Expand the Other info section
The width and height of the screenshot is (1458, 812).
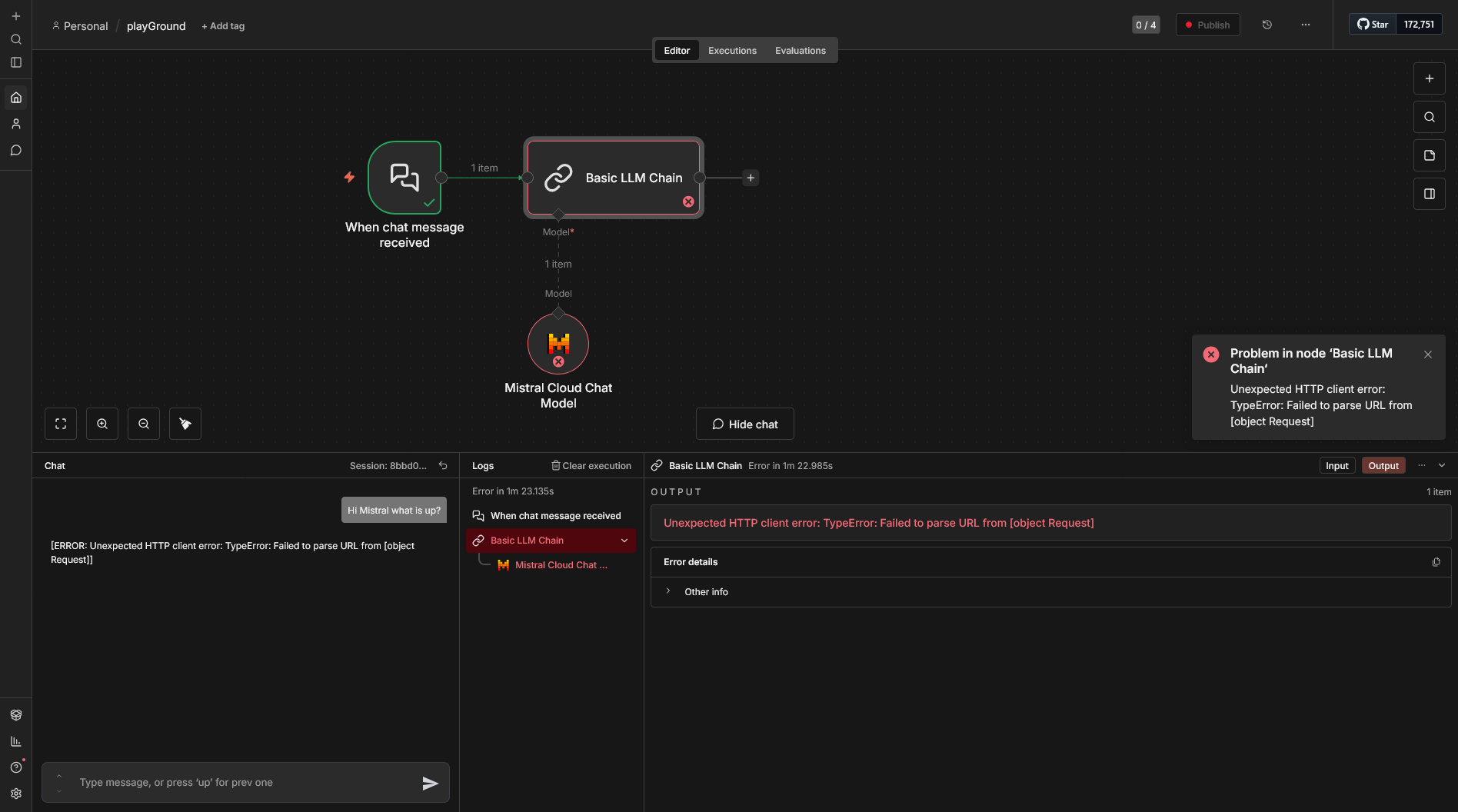[x=668, y=591]
